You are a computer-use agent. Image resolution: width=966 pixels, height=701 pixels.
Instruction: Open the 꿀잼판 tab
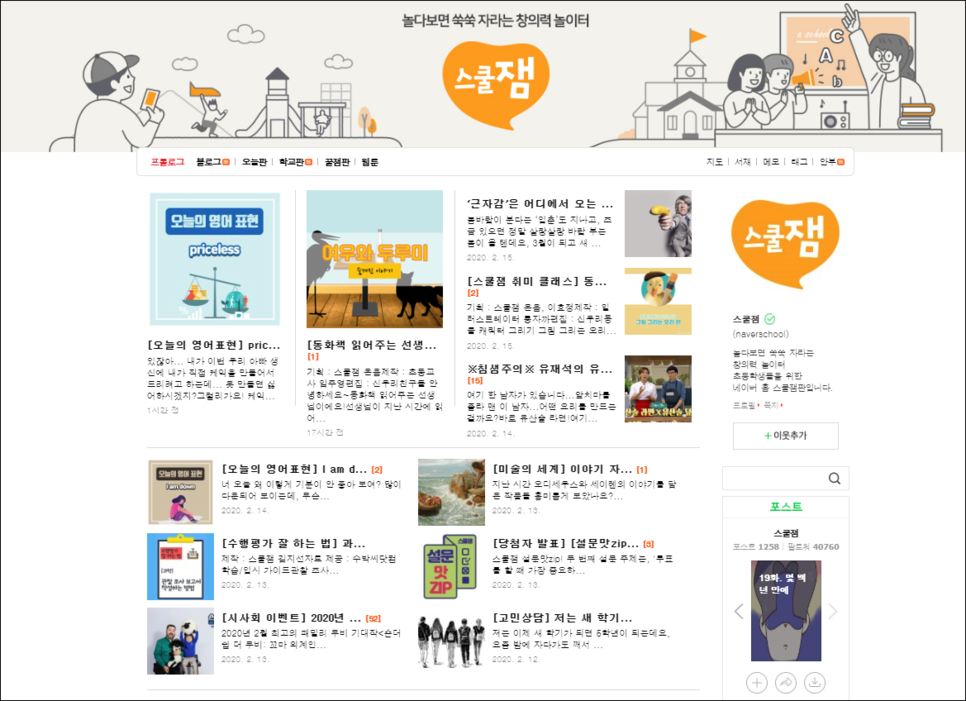[x=337, y=162]
